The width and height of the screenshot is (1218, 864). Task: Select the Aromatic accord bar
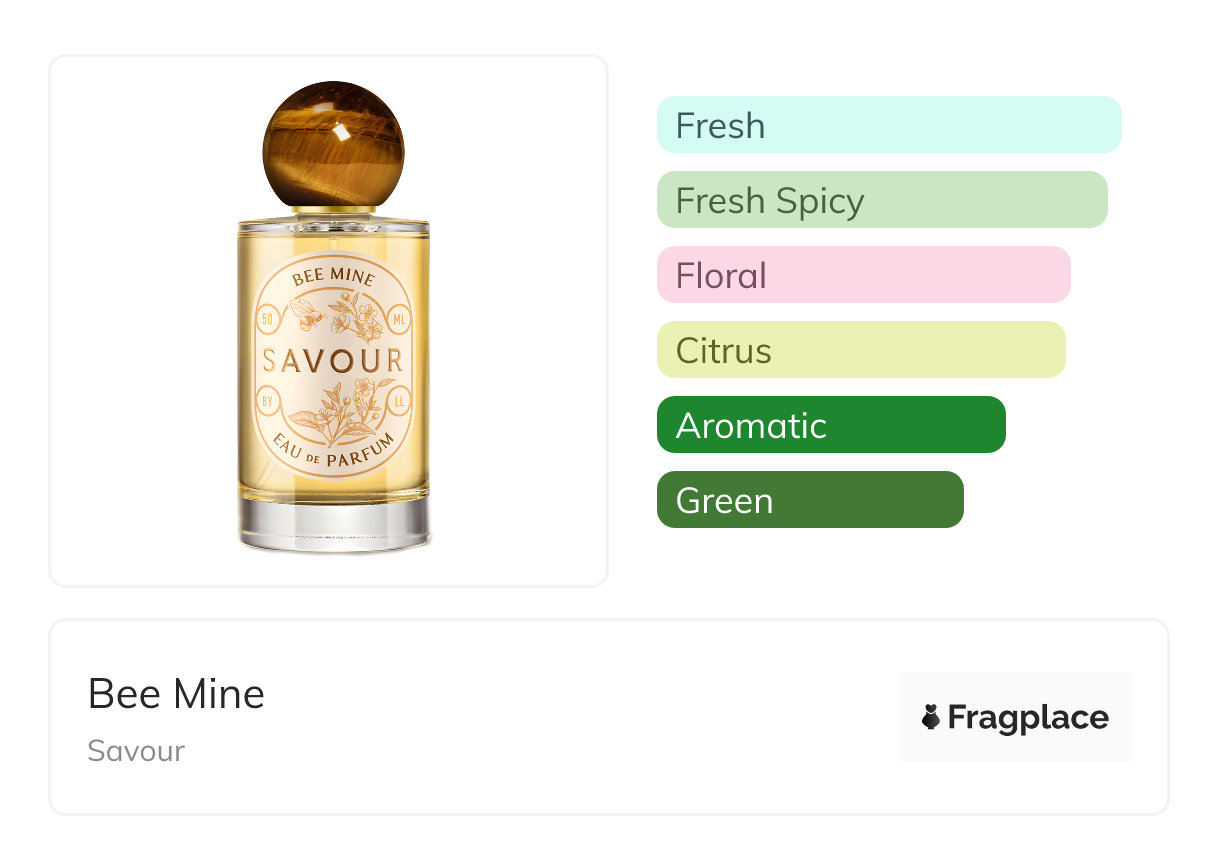pos(830,425)
